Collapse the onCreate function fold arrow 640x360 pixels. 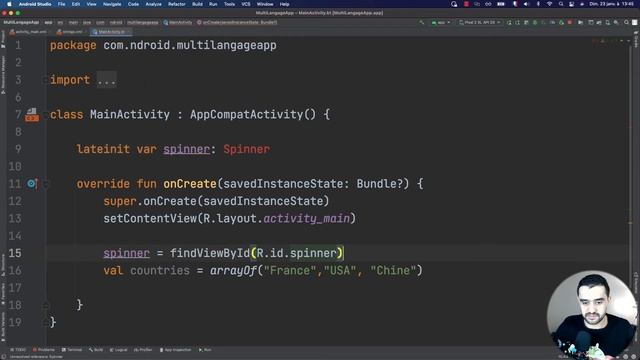pos(45,184)
